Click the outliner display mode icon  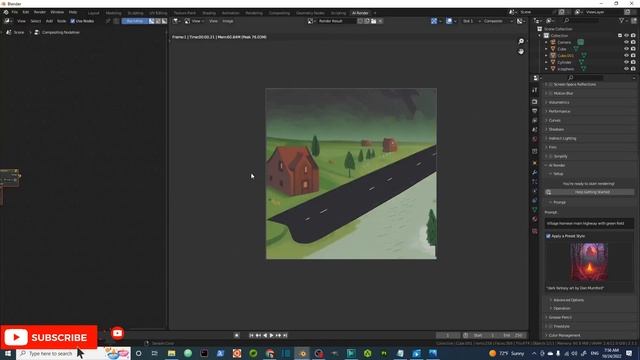pos(550,20)
